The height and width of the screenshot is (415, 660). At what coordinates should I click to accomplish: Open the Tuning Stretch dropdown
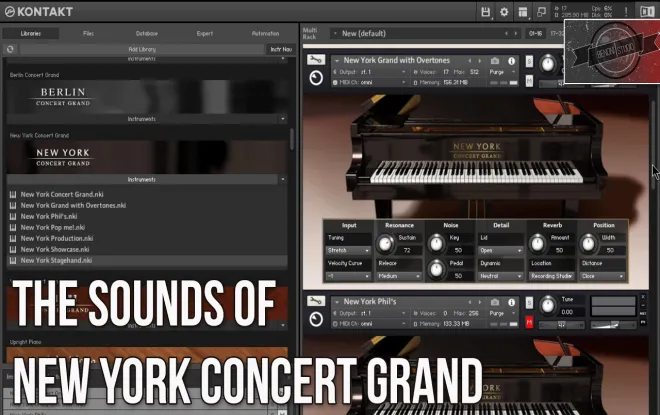click(x=348, y=250)
